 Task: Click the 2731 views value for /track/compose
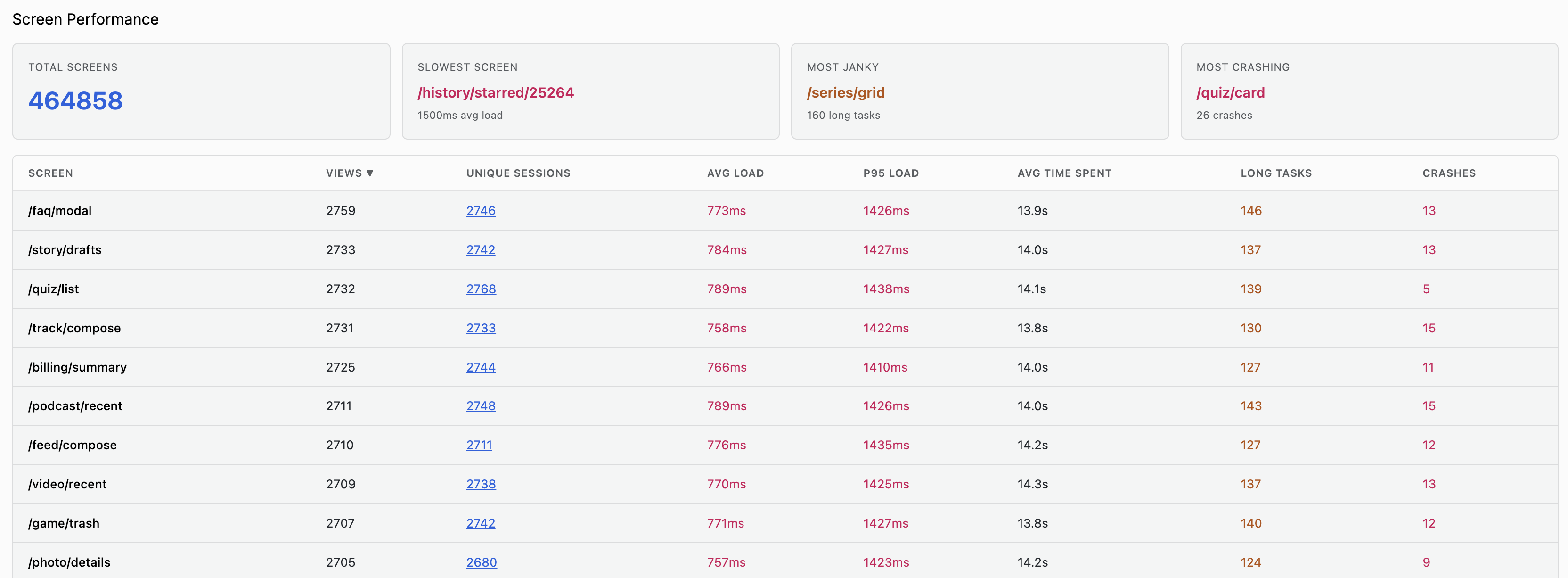(x=340, y=328)
